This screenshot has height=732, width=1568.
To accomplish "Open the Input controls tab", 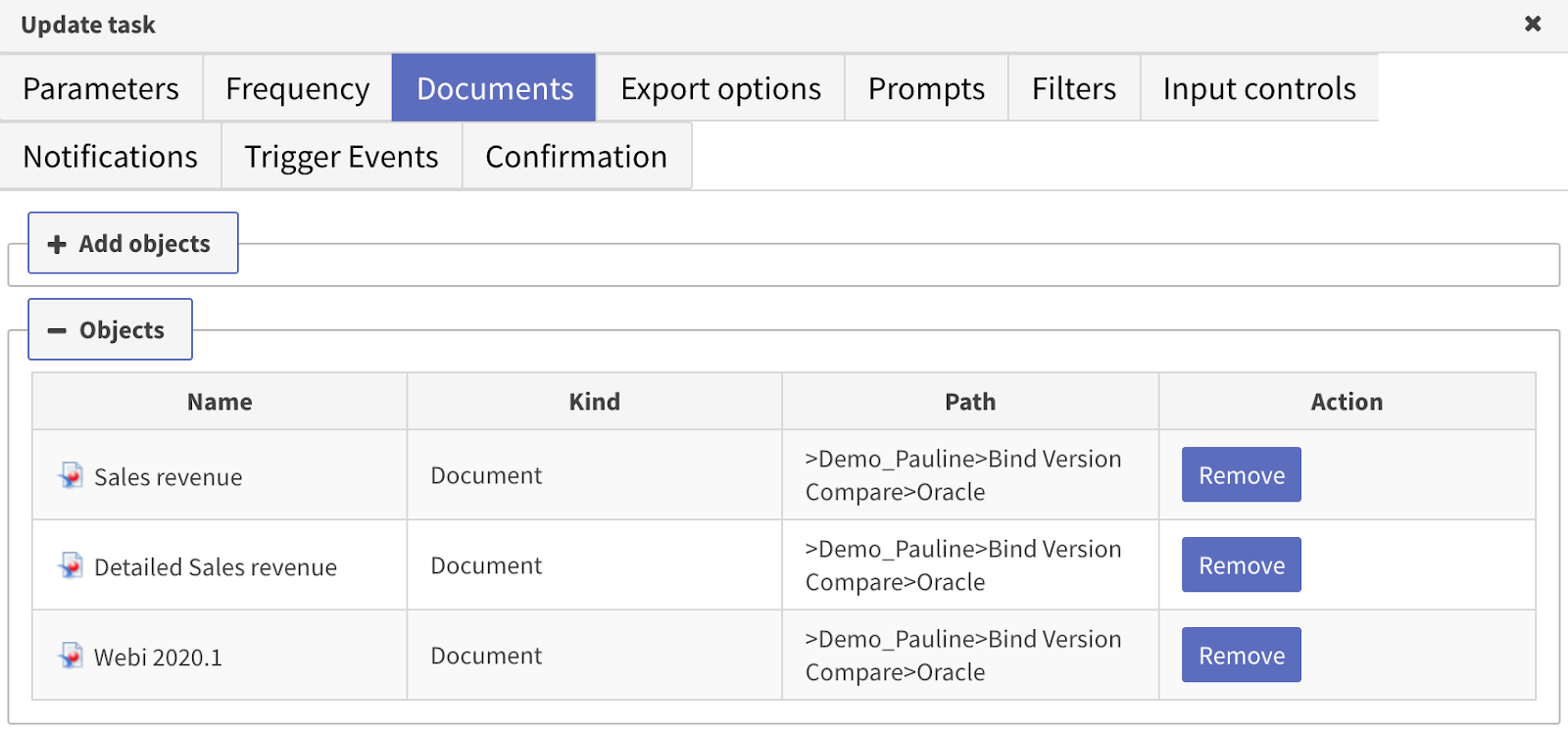I will coord(1258,88).
